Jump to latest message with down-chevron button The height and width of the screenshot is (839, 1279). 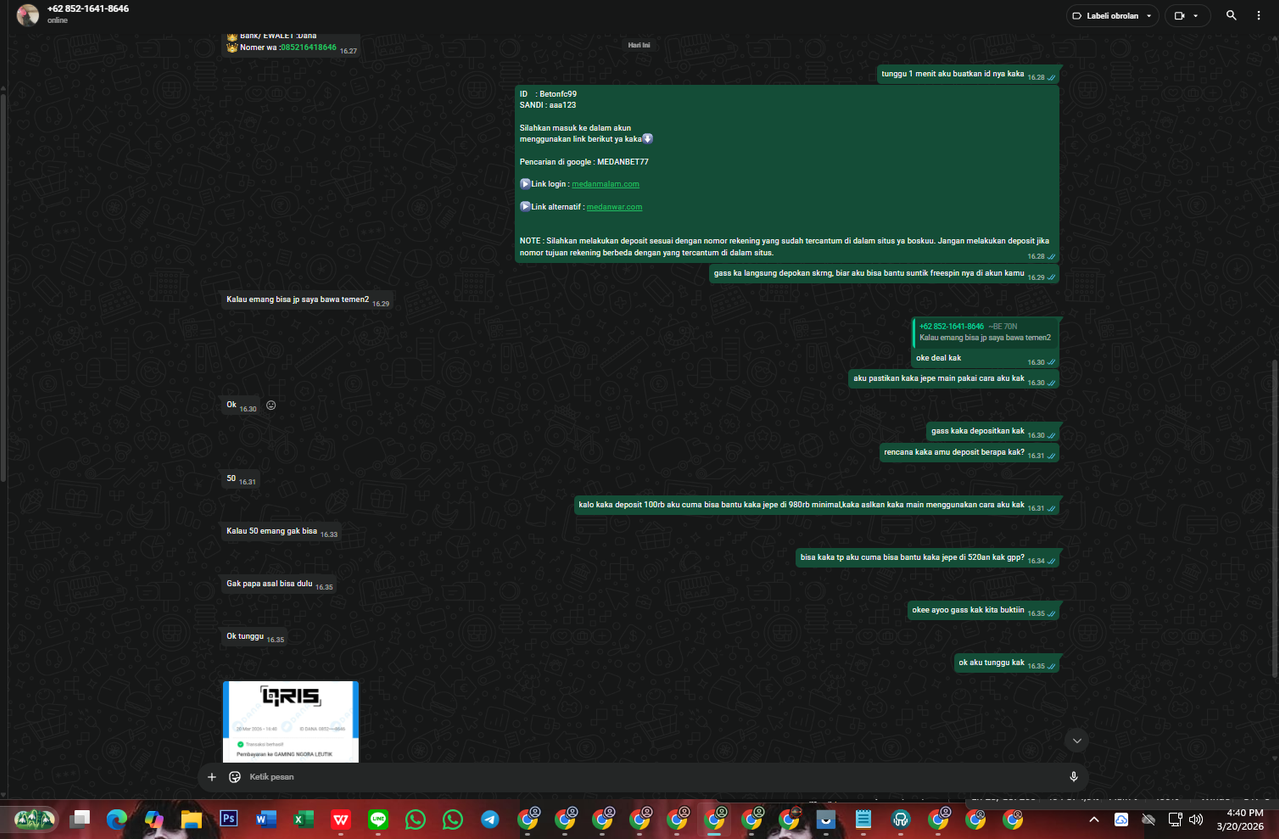point(1076,741)
